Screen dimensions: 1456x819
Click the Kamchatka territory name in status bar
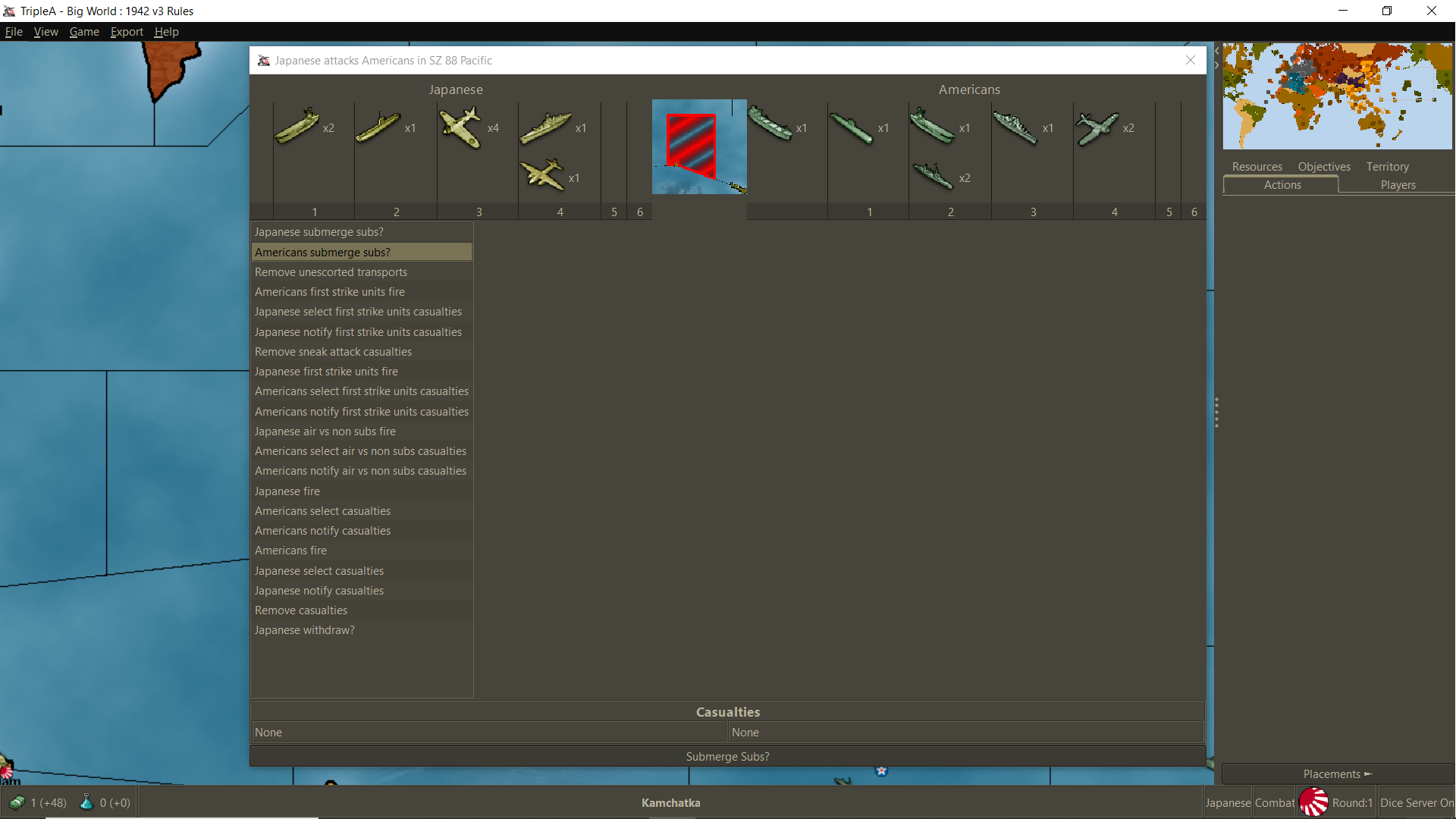[x=670, y=802]
